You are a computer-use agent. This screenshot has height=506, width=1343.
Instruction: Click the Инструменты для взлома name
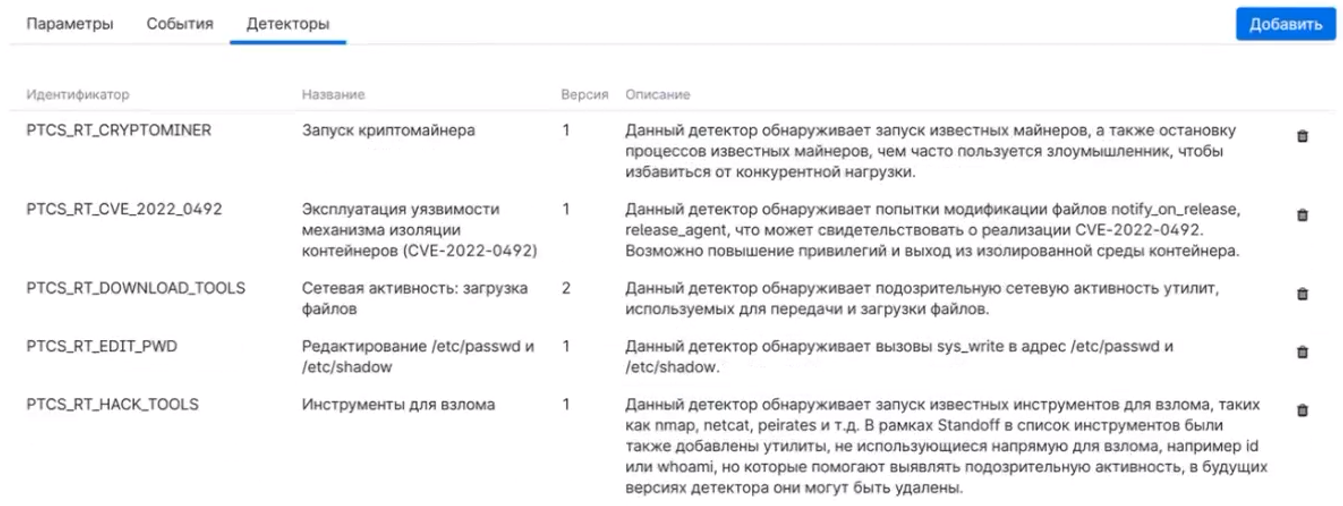pyautogui.click(x=398, y=404)
